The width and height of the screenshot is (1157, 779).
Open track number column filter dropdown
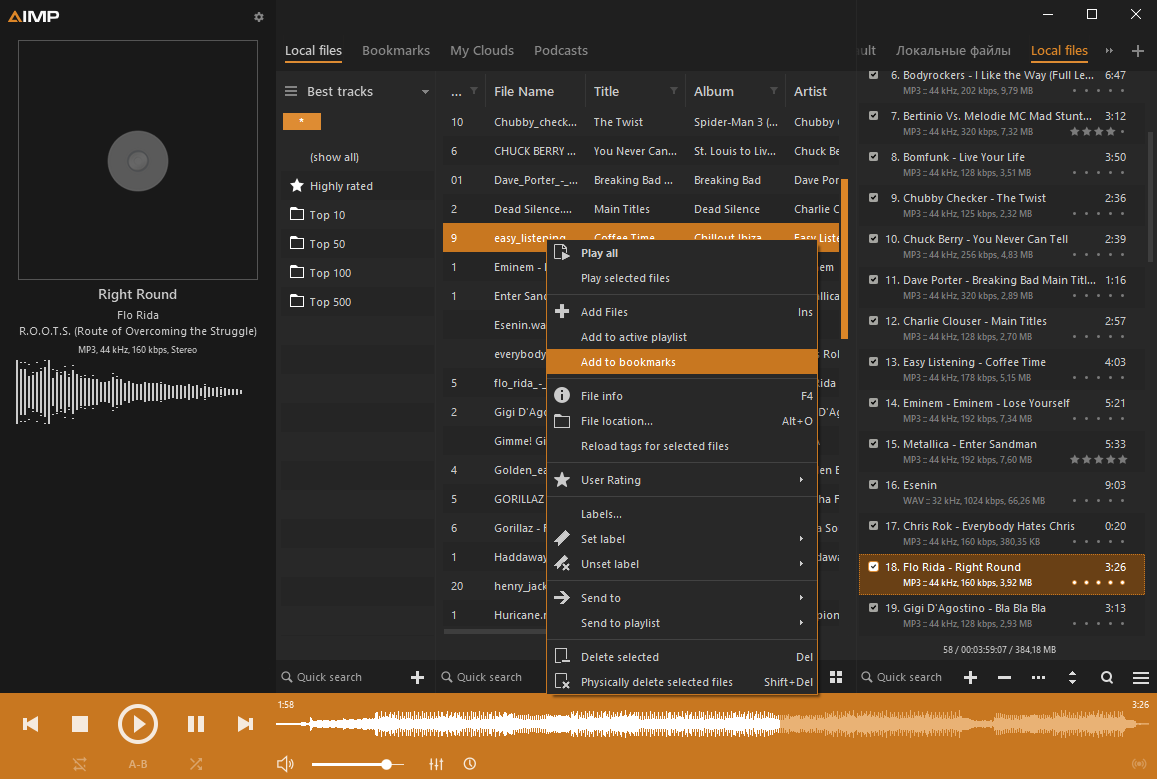[x=474, y=91]
